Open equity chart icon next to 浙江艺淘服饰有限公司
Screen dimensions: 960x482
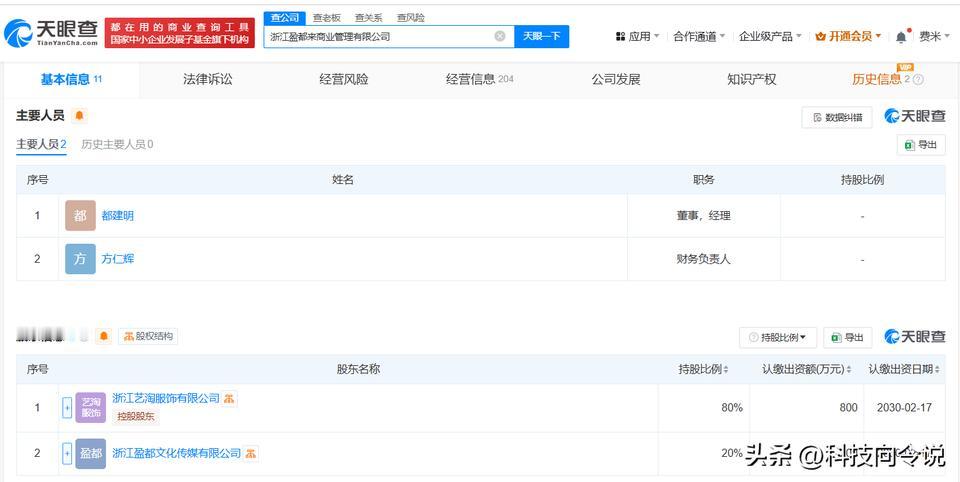click(x=229, y=399)
